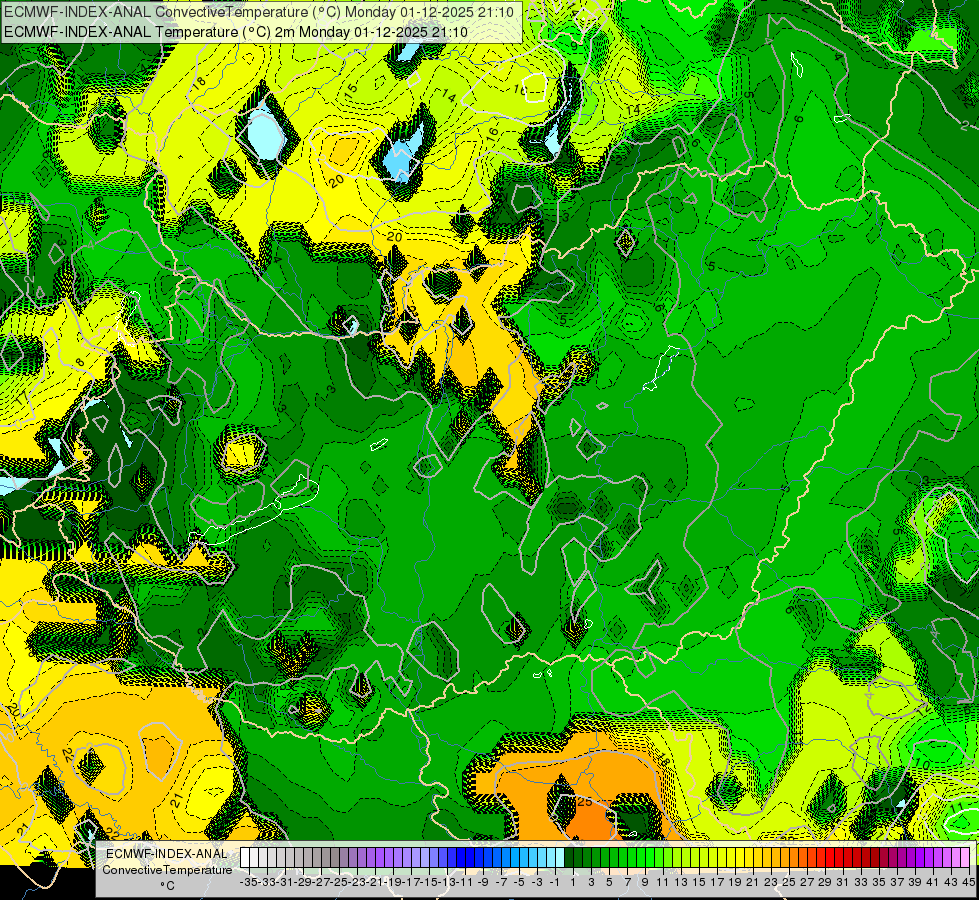Pick the white swatch above the -35 legend label
The height and width of the screenshot is (900, 979).
pos(245,857)
